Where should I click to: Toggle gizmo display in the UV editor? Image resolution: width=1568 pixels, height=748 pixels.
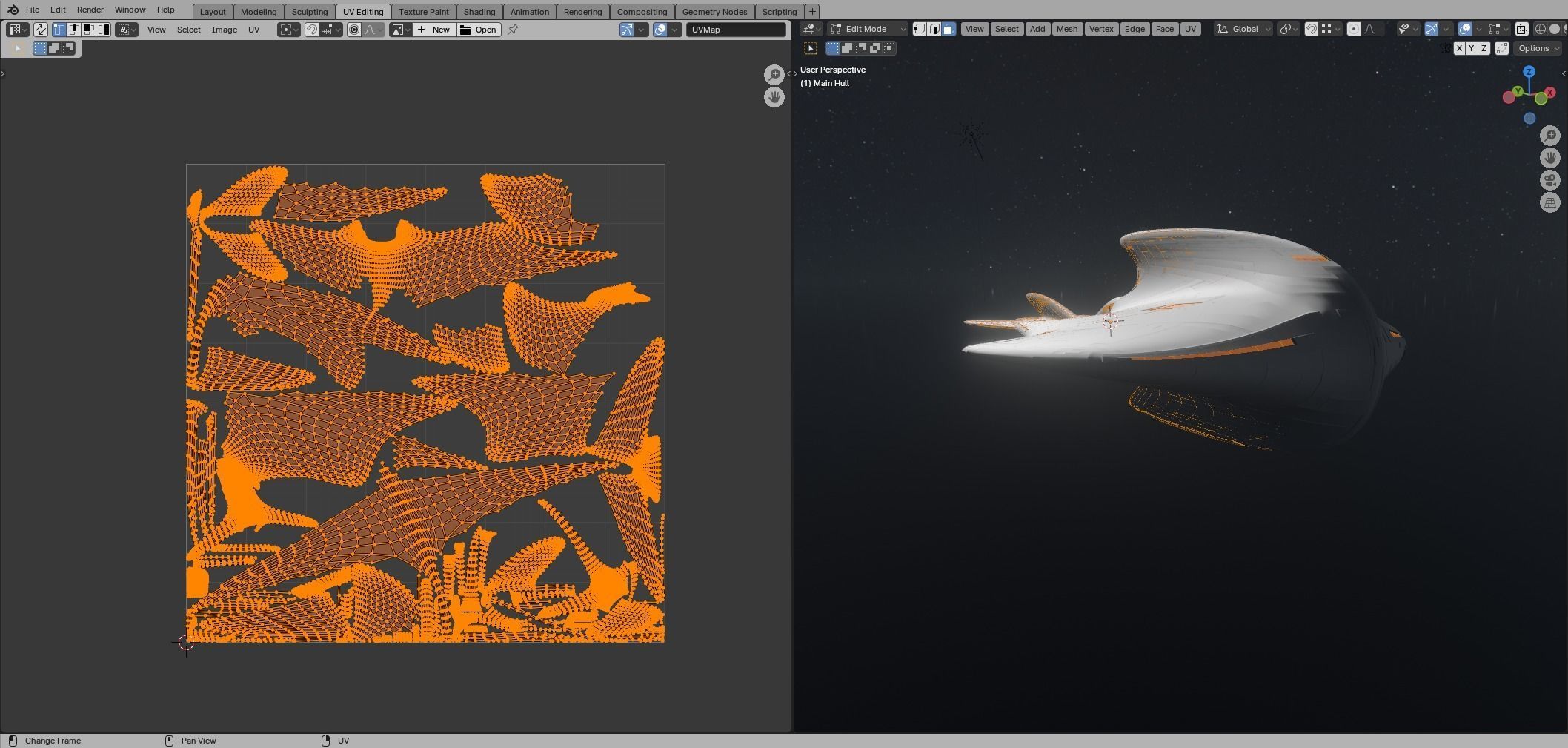click(627, 30)
